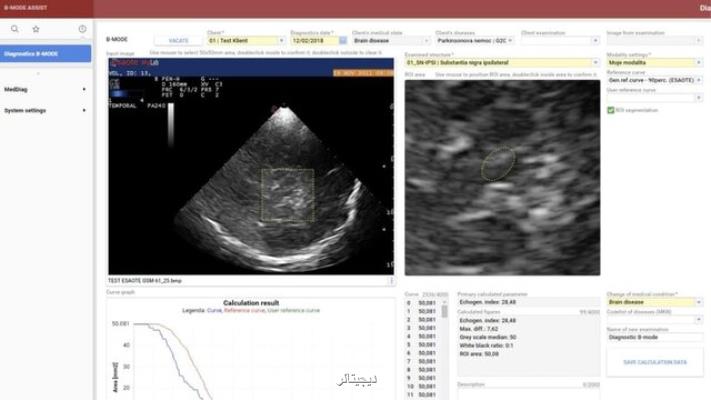Click the clock history icon in sidebar
Screen dimensions: 711x400
click(82, 29)
